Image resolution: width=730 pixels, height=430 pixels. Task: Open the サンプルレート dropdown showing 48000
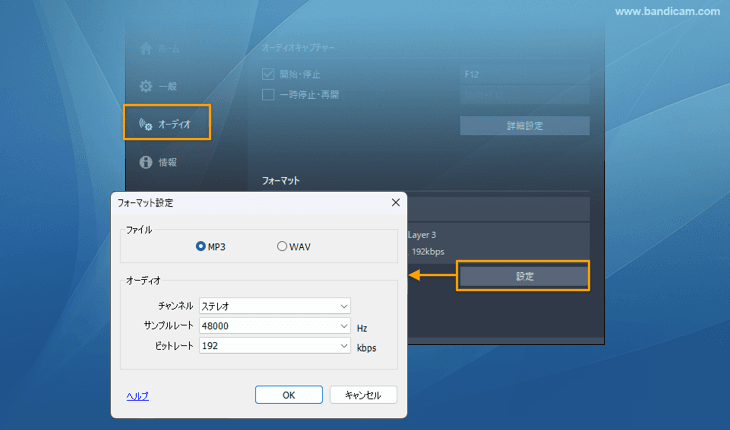pos(275,326)
